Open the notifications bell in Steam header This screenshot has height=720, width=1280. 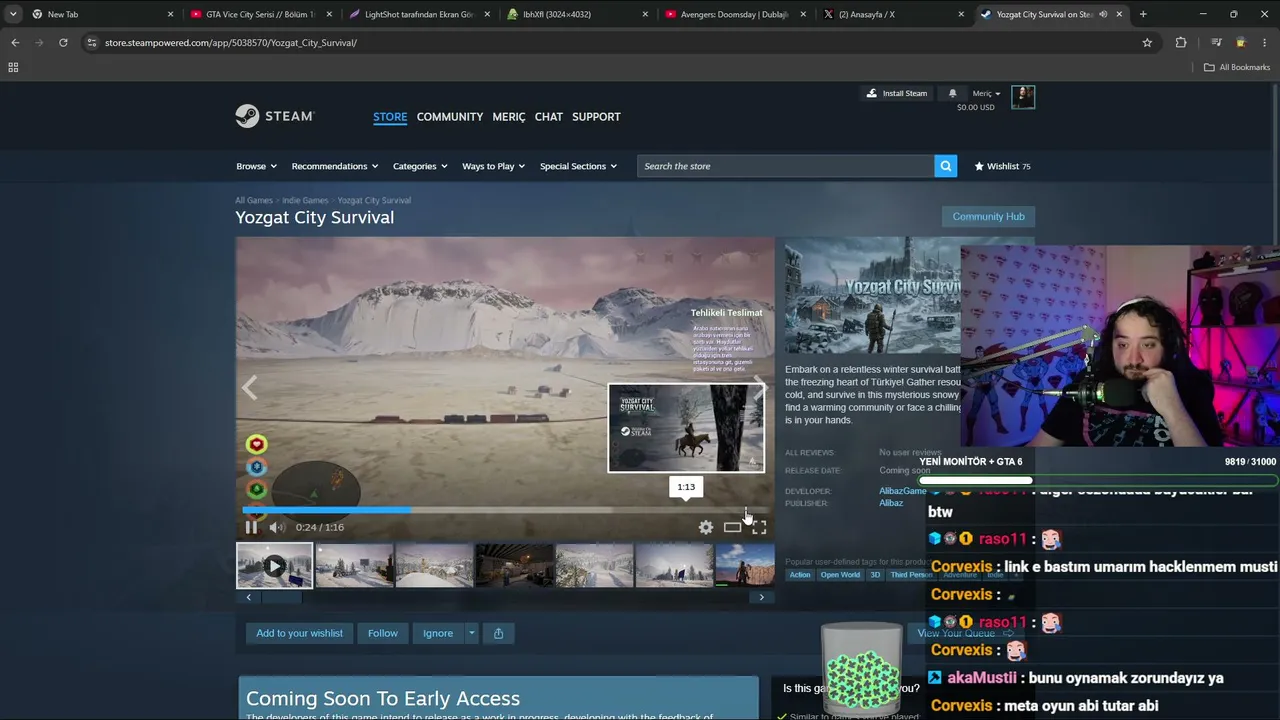tap(952, 93)
